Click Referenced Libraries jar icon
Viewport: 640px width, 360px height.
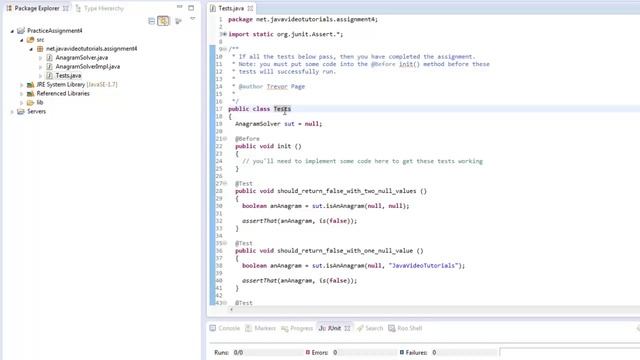point(30,93)
